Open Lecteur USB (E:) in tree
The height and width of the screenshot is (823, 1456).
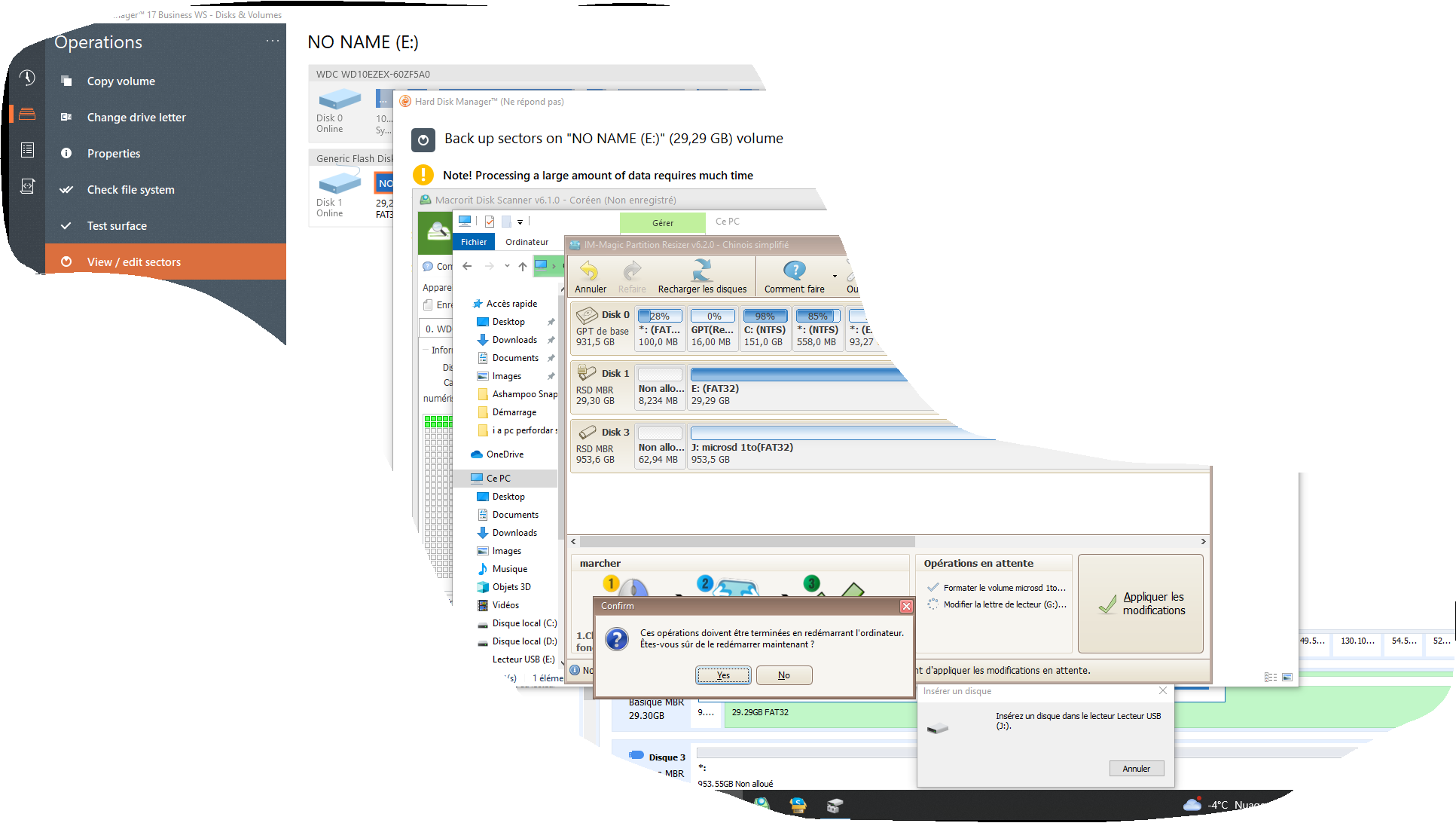coord(523,659)
